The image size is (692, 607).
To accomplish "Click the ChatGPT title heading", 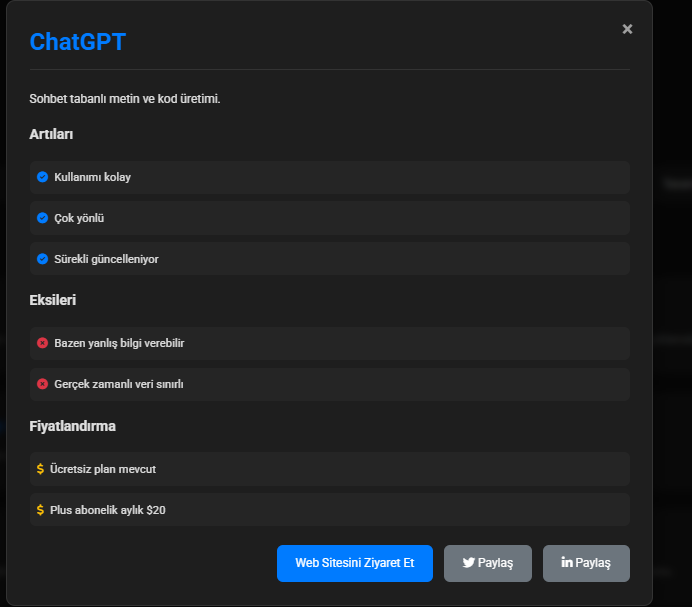I will coord(78,42).
